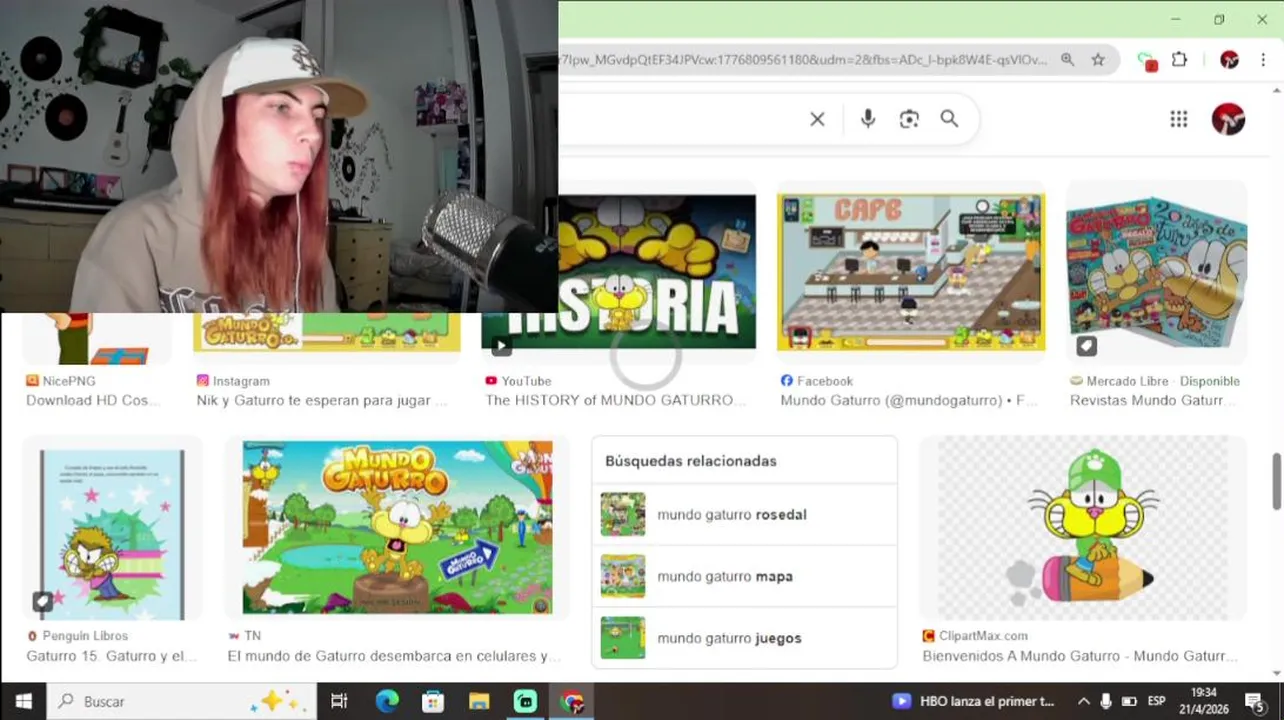Click the page vertical scrollbar thumb
This screenshot has height=720, width=1284.
(x=1276, y=481)
